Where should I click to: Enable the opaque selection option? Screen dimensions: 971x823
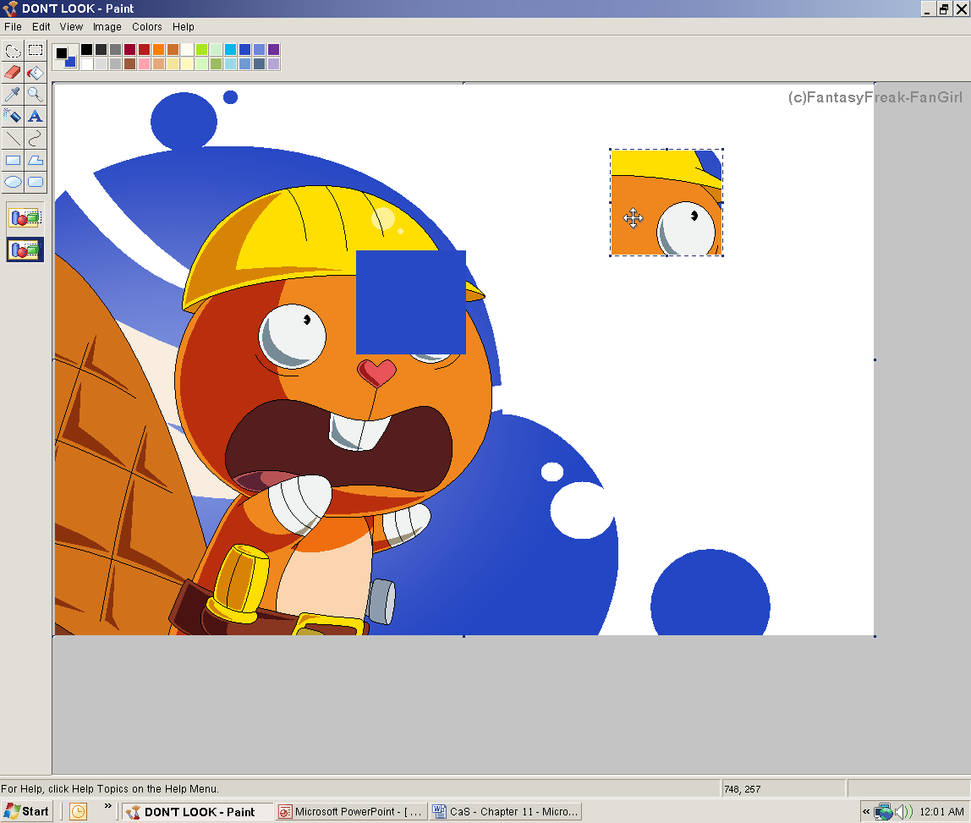(x=25, y=217)
